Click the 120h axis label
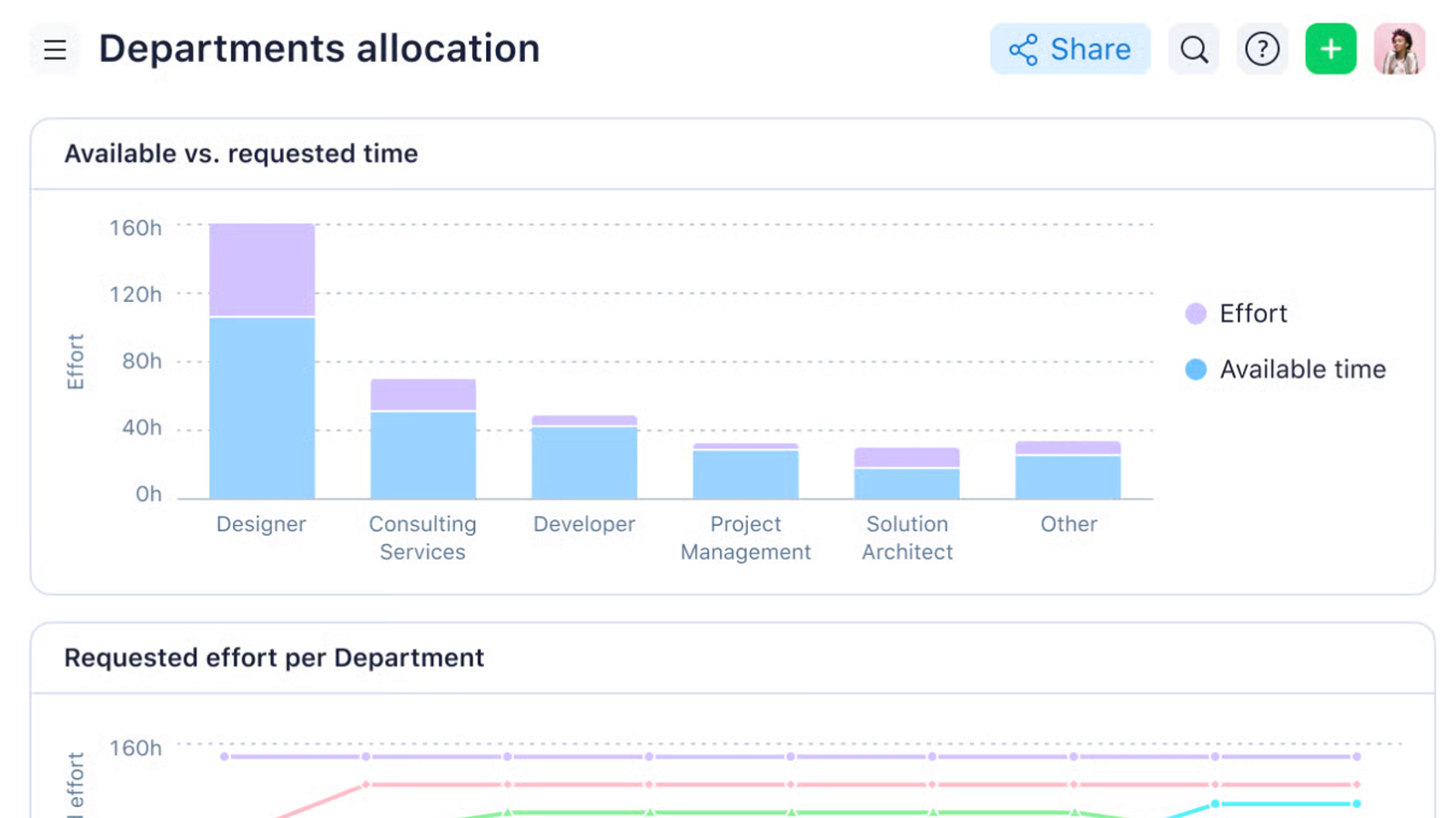Screen dimensions: 1456x818 tap(136, 295)
